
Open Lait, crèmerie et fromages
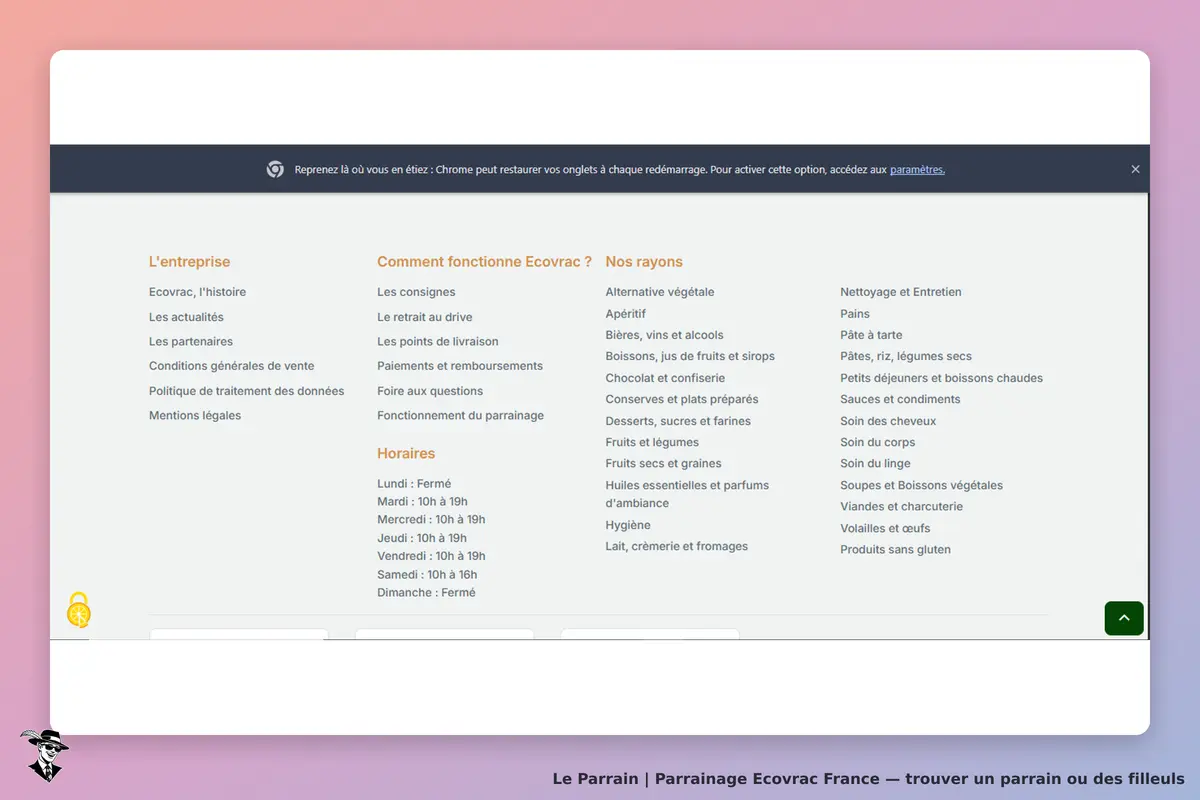click(x=677, y=546)
